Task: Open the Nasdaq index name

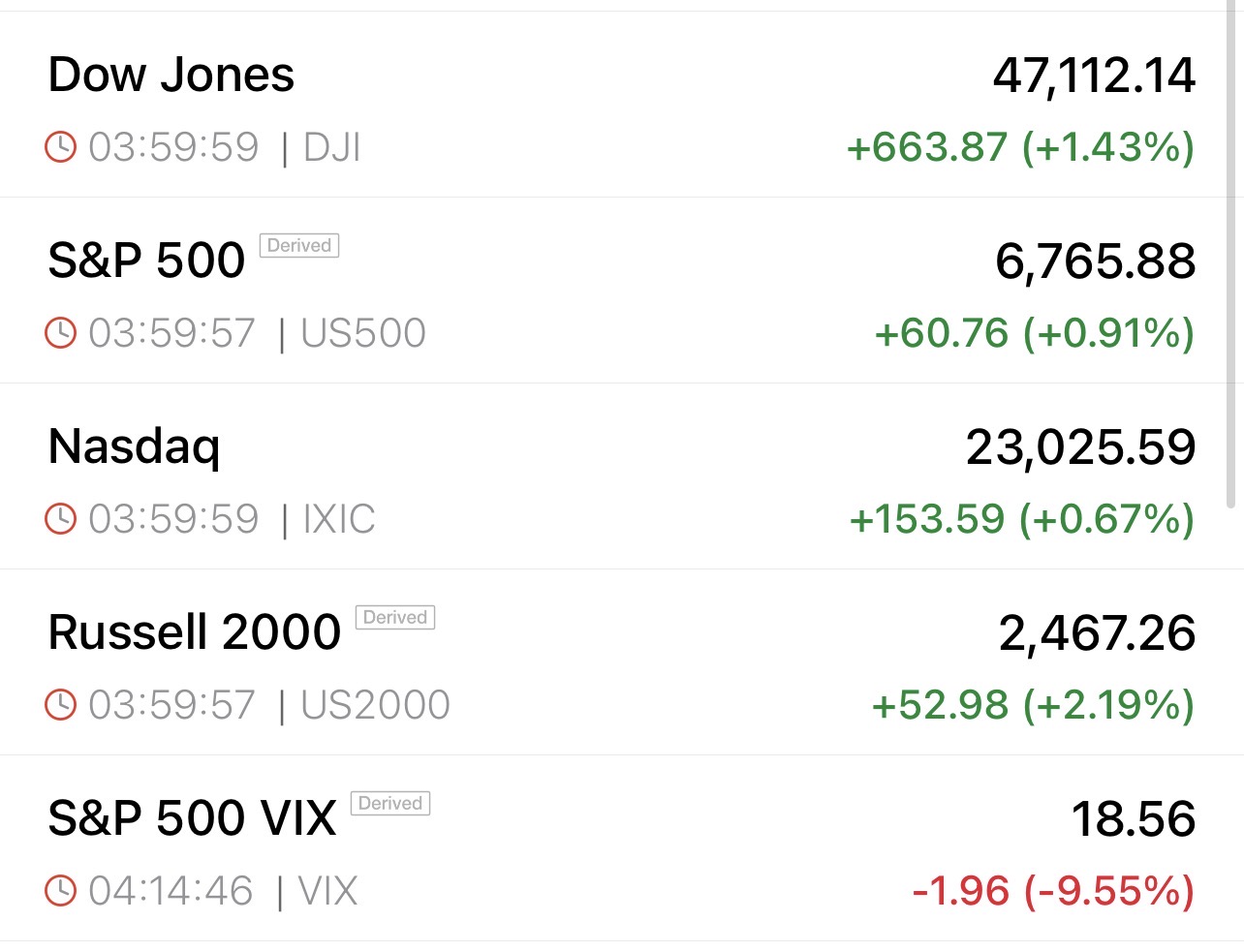Action: (x=134, y=447)
